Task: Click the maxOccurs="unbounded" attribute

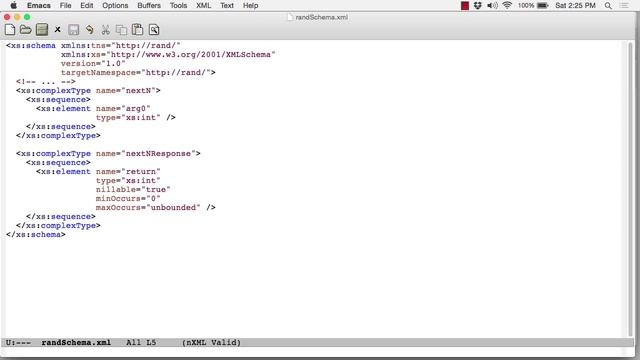Action: (148, 207)
